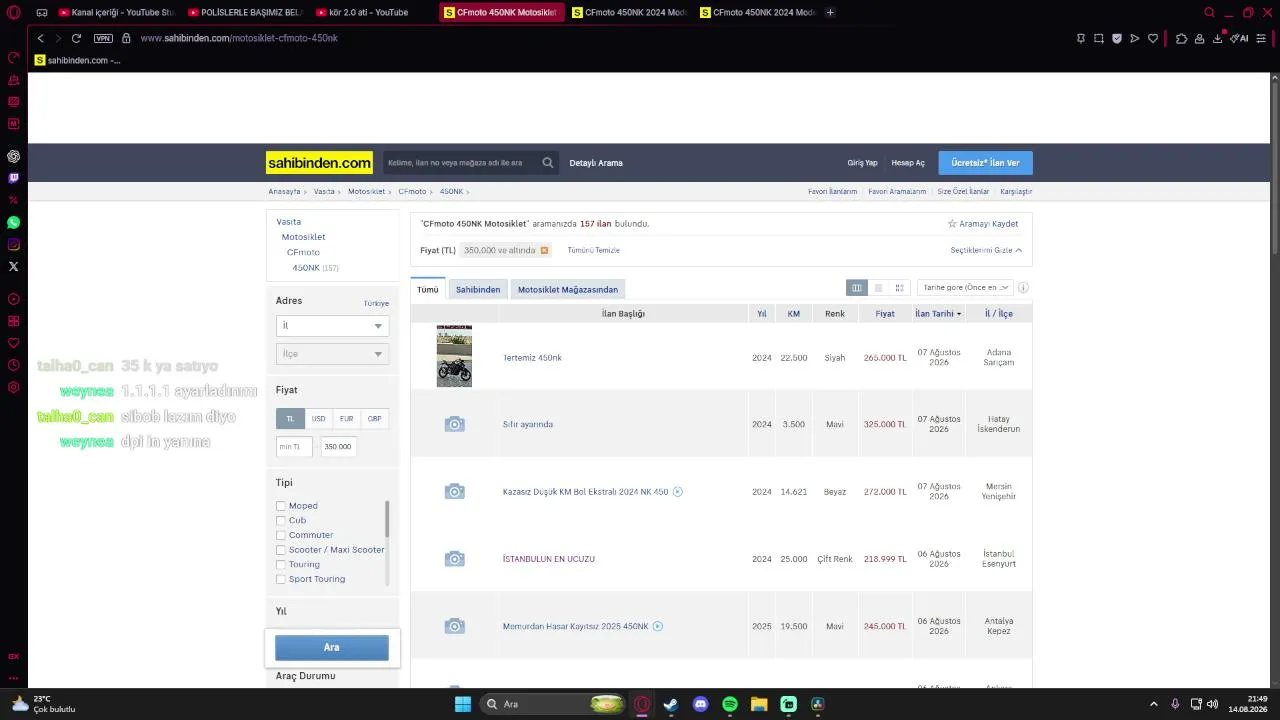Viewport: 1280px width, 720px height.
Task: Select EUR currency option
Action: click(346, 419)
